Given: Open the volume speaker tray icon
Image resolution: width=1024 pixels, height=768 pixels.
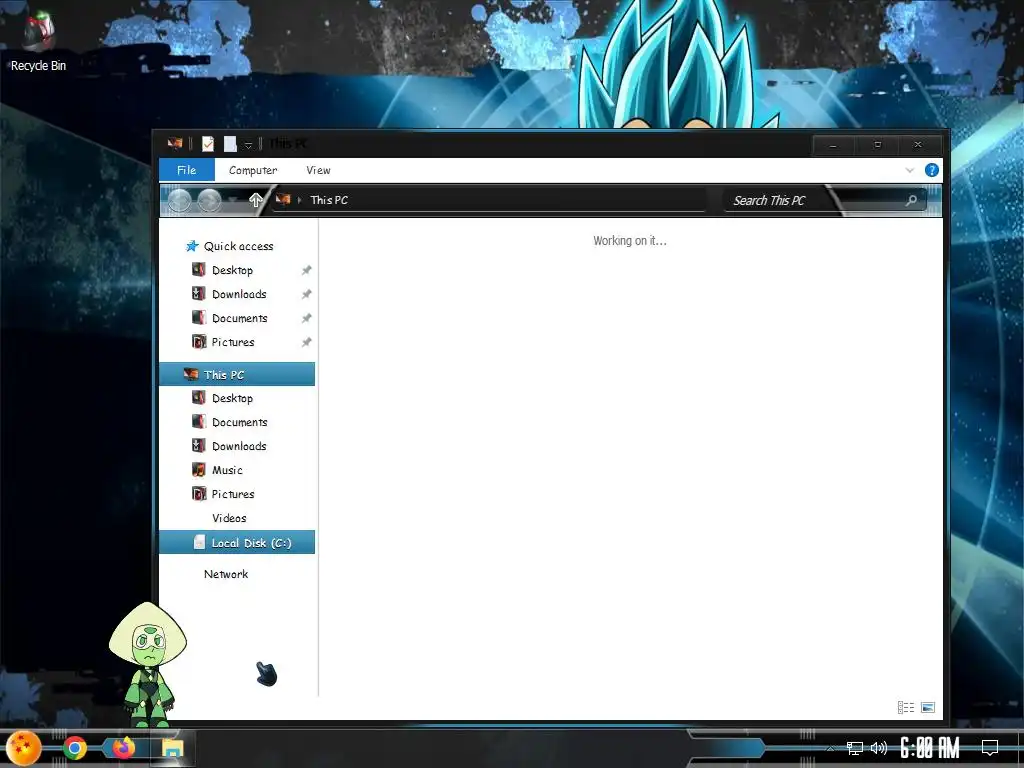Looking at the screenshot, I should pyautogui.click(x=879, y=748).
